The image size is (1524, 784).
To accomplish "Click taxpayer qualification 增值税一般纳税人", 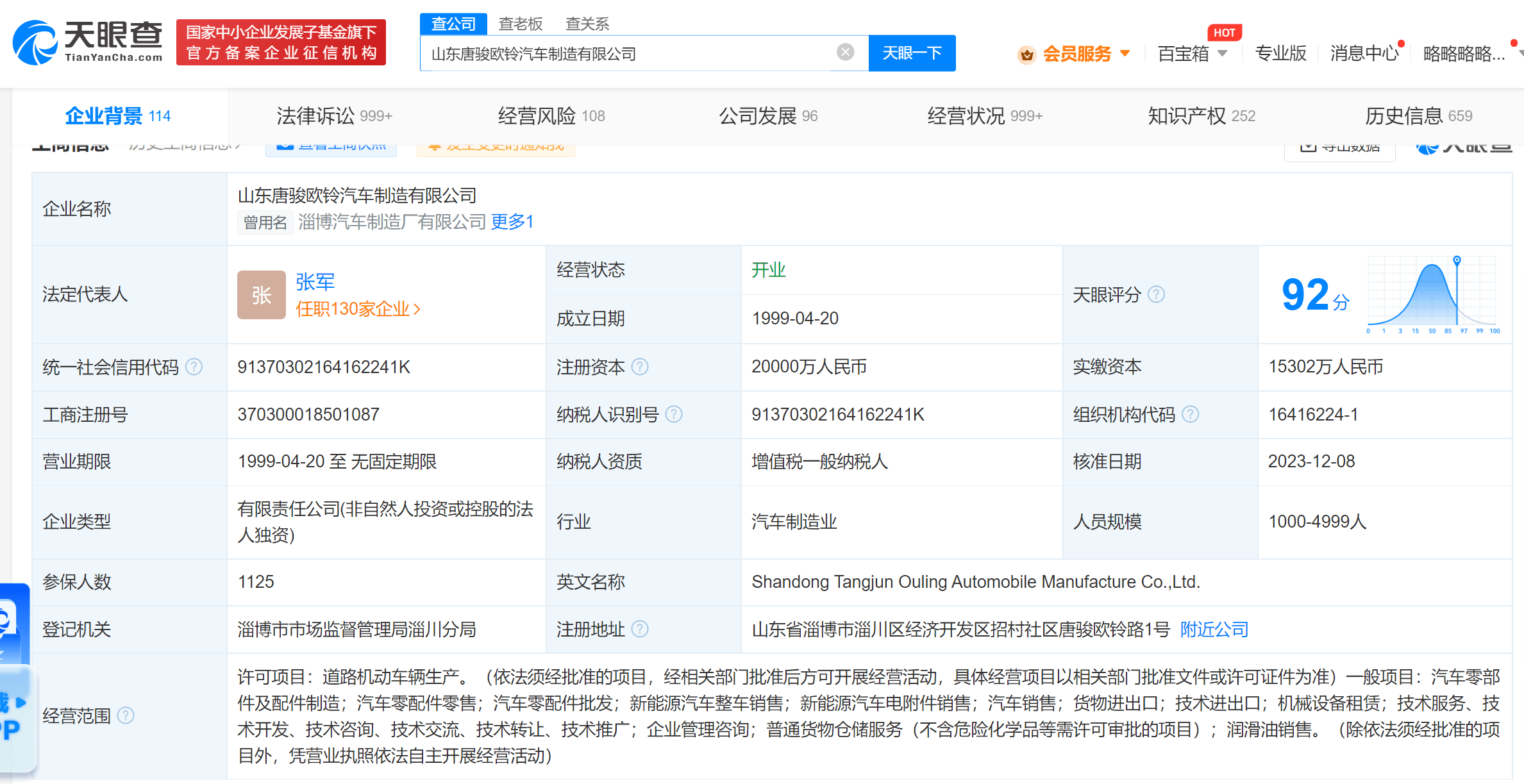I will (820, 462).
